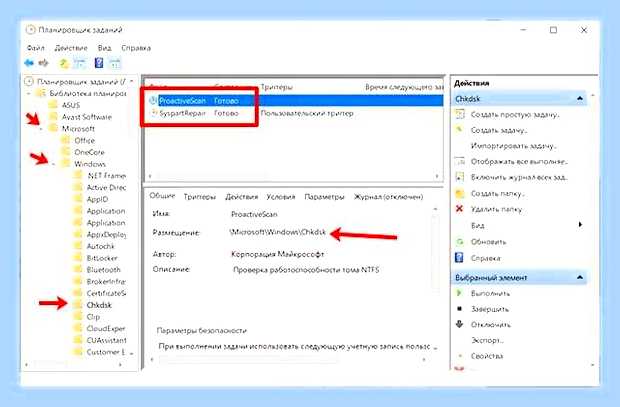Click the Создать папку folder icon
The width and height of the screenshot is (620, 407).
coord(459,193)
